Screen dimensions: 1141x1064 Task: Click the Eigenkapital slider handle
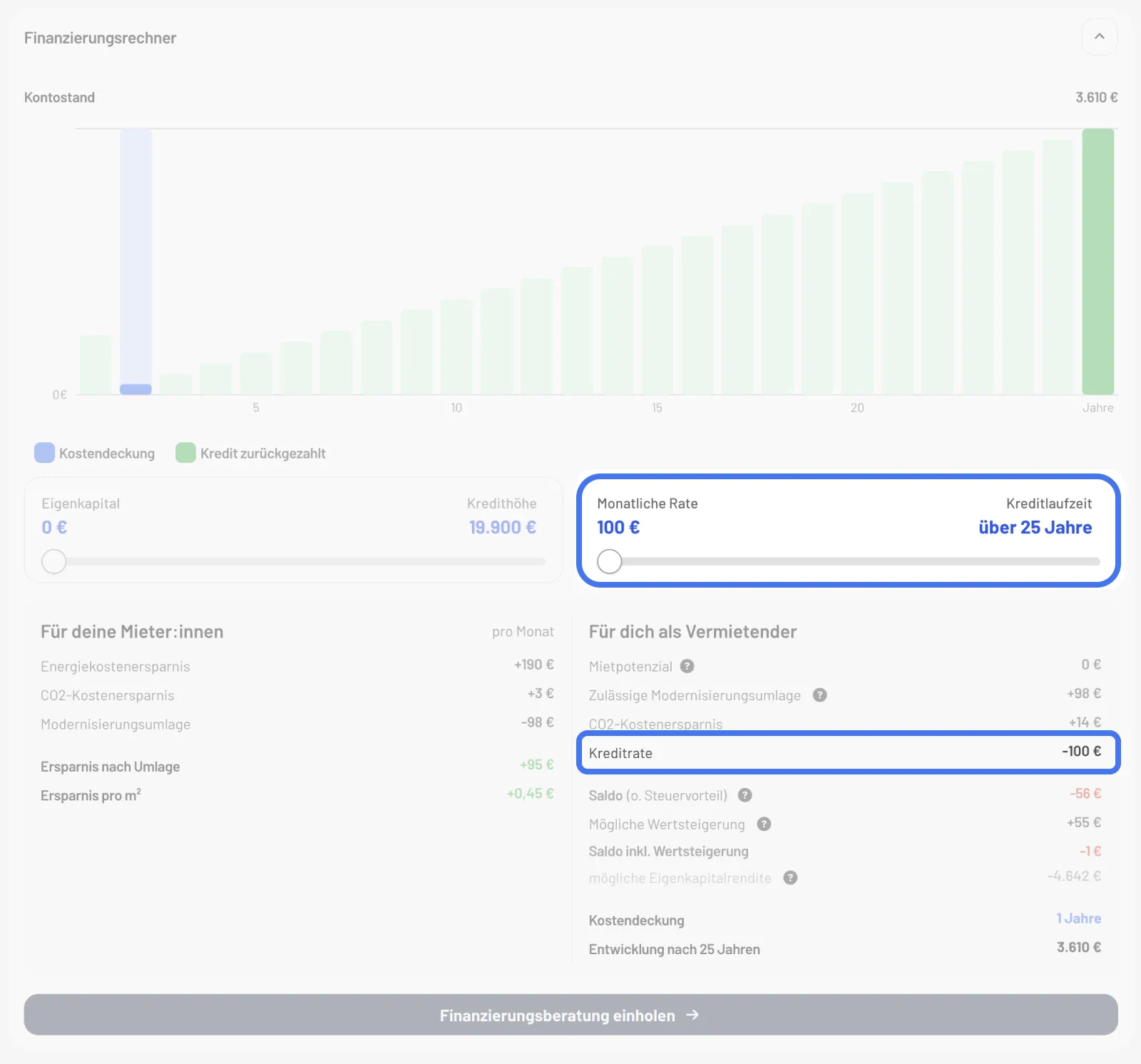54,562
